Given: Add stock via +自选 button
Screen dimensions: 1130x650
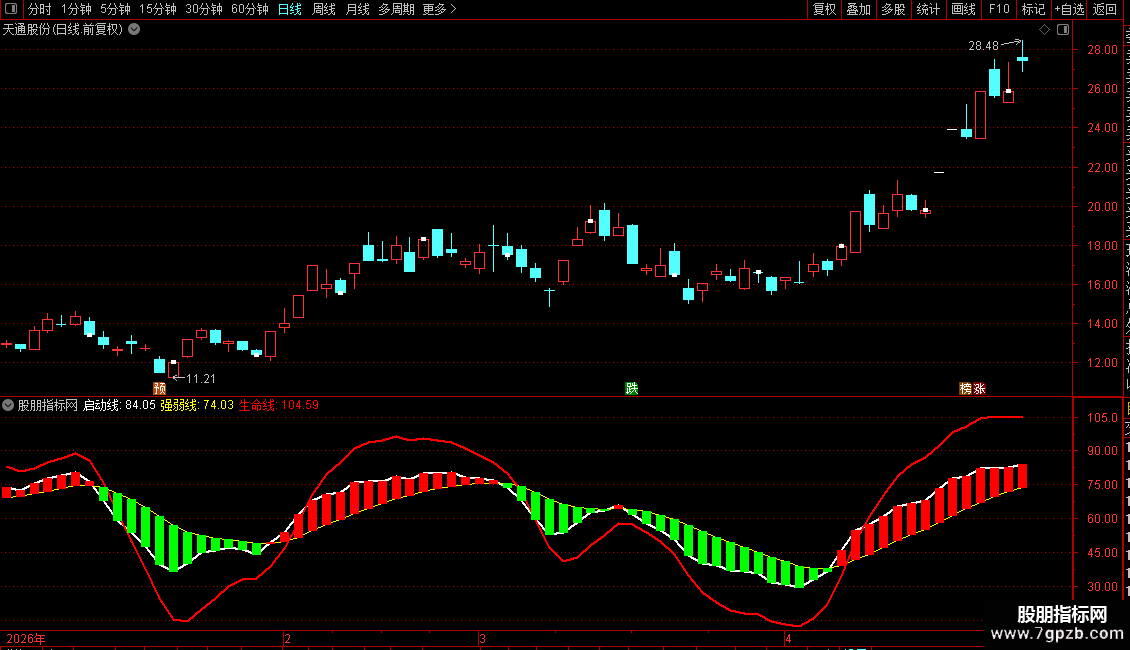Looking at the screenshot, I should (1069, 9).
